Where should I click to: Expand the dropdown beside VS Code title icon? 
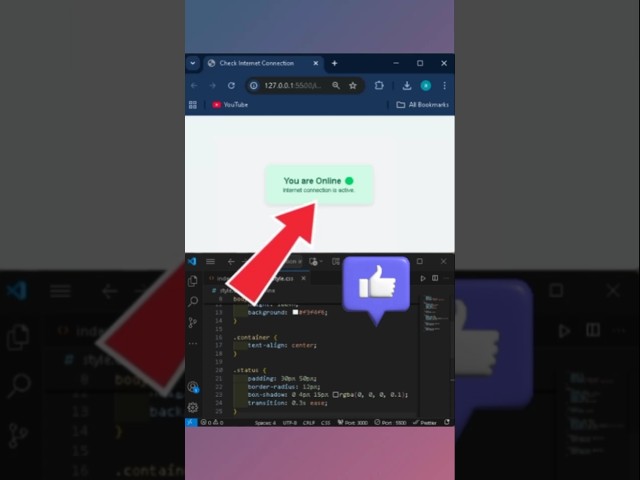click(x=321, y=261)
